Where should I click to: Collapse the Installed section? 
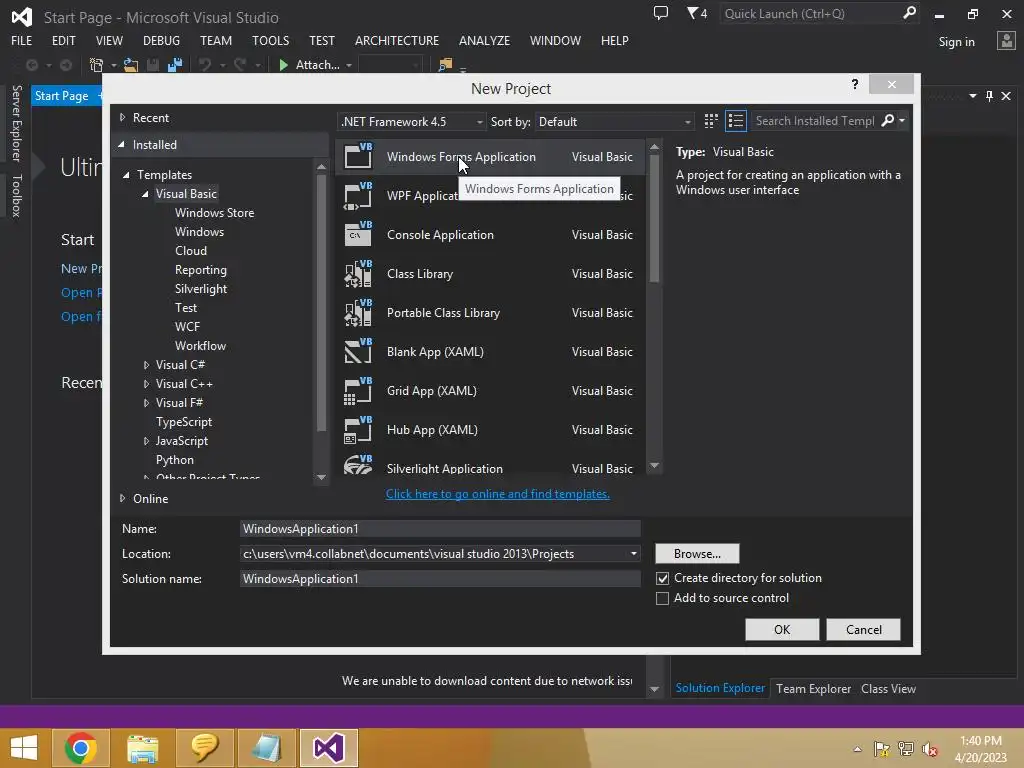pyautogui.click(x=121, y=144)
